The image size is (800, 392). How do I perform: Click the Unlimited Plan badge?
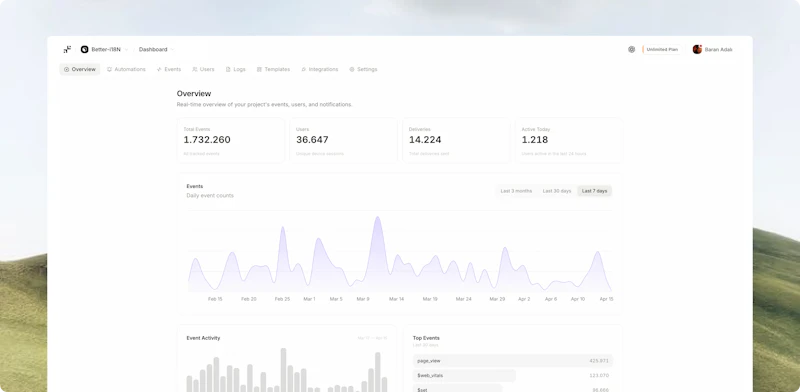[662, 50]
